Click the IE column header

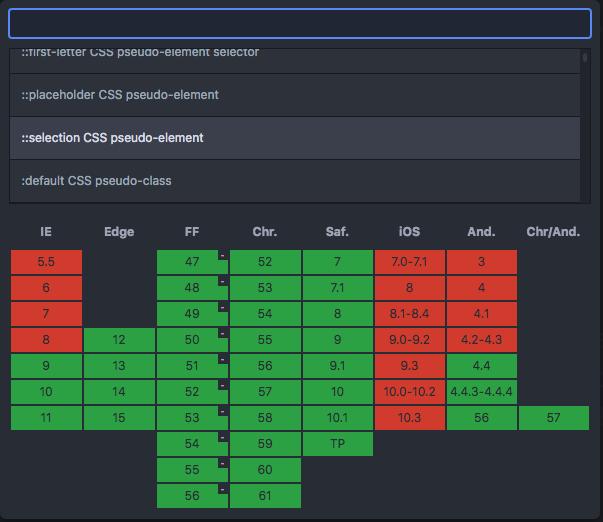pos(46,232)
